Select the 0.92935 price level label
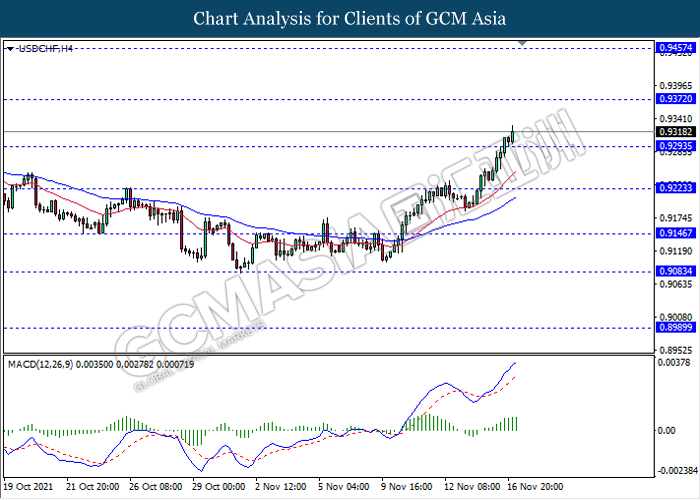 [675, 146]
